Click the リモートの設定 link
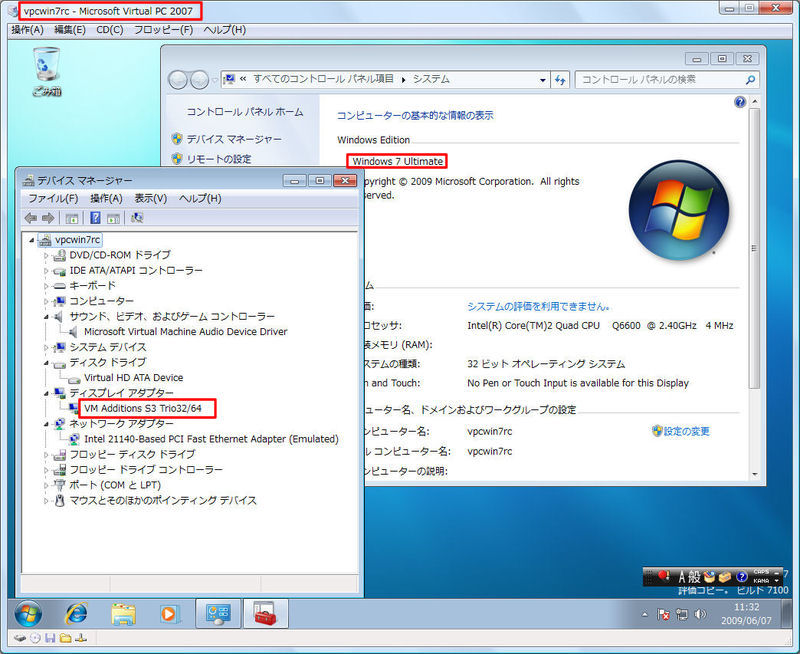Image resolution: width=800 pixels, height=654 pixels. click(218, 159)
